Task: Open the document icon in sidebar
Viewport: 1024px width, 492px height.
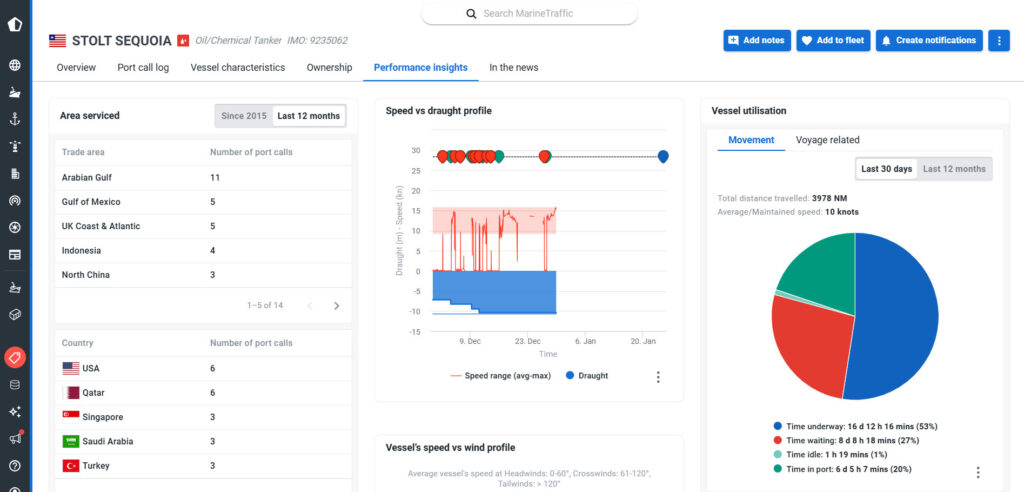Action: 14,173
